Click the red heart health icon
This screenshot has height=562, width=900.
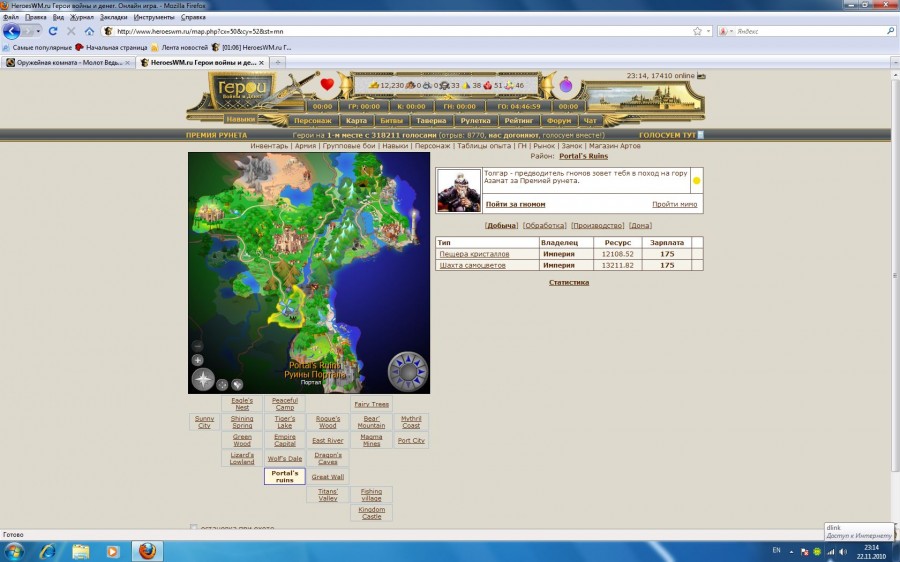(327, 84)
